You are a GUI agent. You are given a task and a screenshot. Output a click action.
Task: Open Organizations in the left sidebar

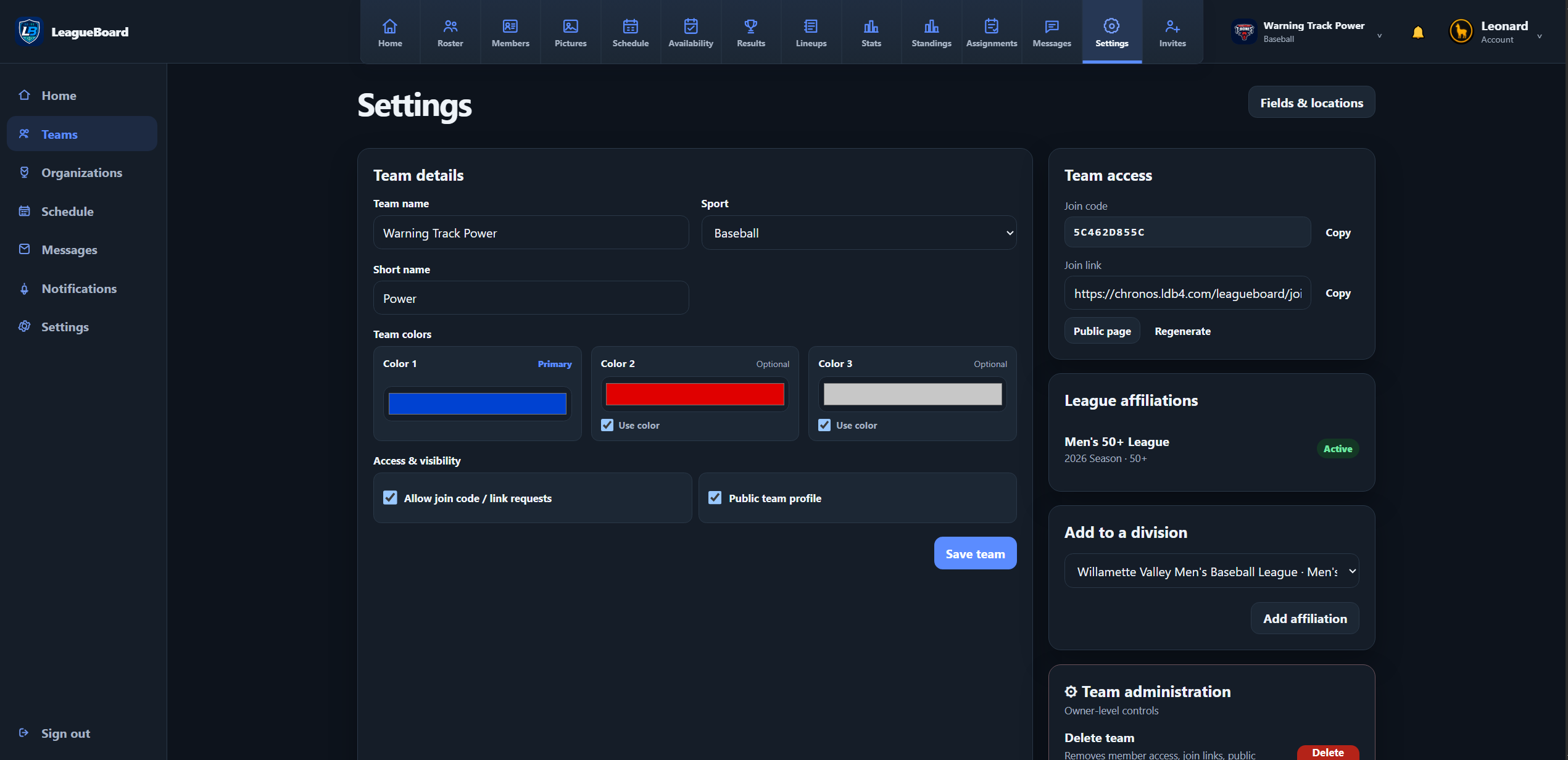click(81, 173)
